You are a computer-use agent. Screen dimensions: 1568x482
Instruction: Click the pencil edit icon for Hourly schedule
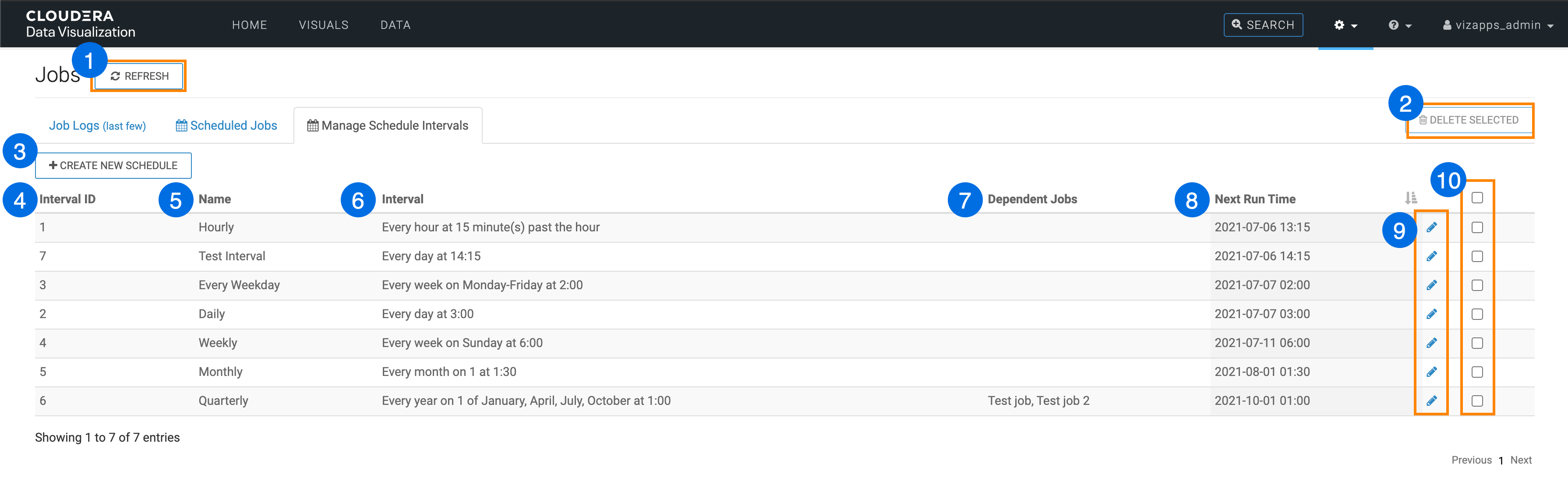(x=1431, y=227)
